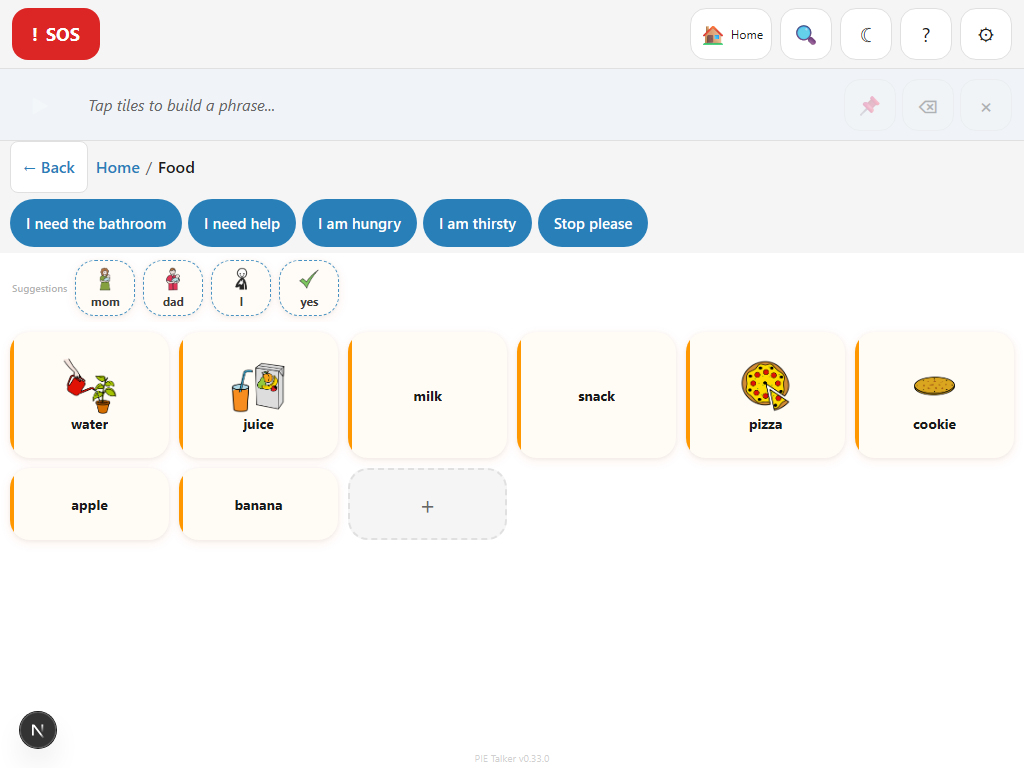Toggle dark mode with the moon icon
Viewport: 1024px width, 768px height.
point(865,33)
